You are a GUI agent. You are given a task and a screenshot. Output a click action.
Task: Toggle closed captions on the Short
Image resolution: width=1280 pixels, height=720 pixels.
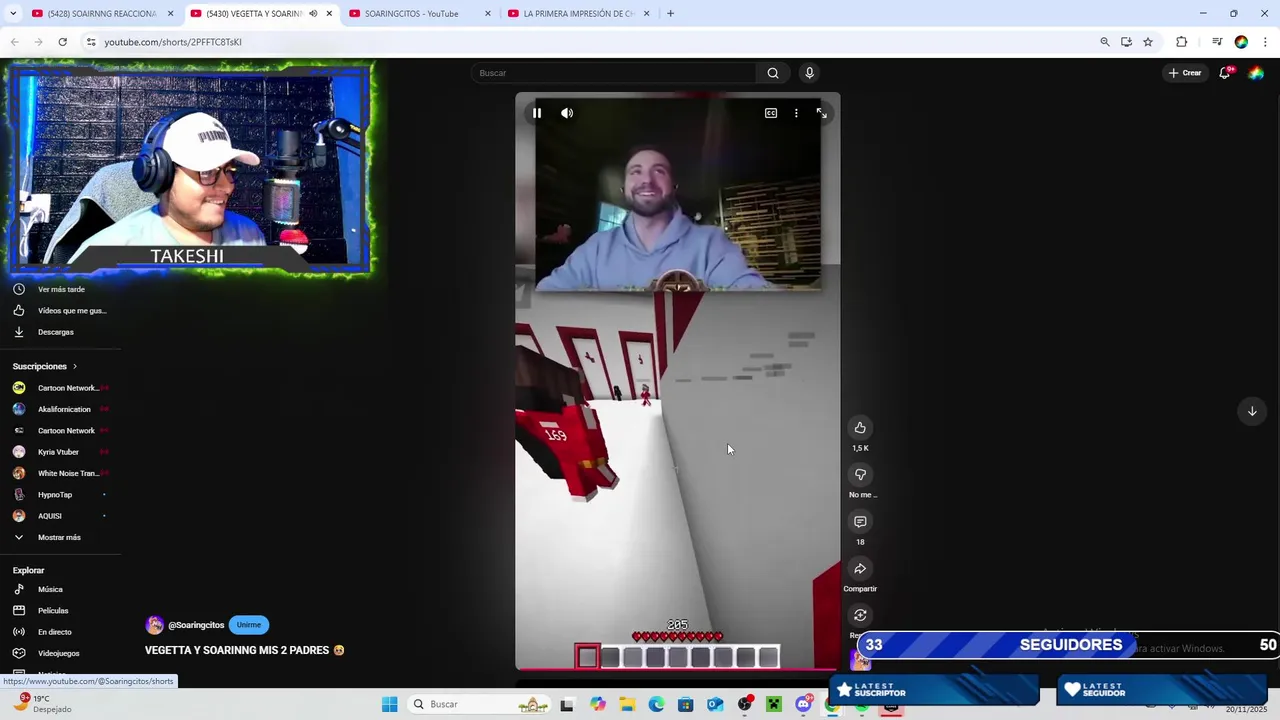coord(771,113)
